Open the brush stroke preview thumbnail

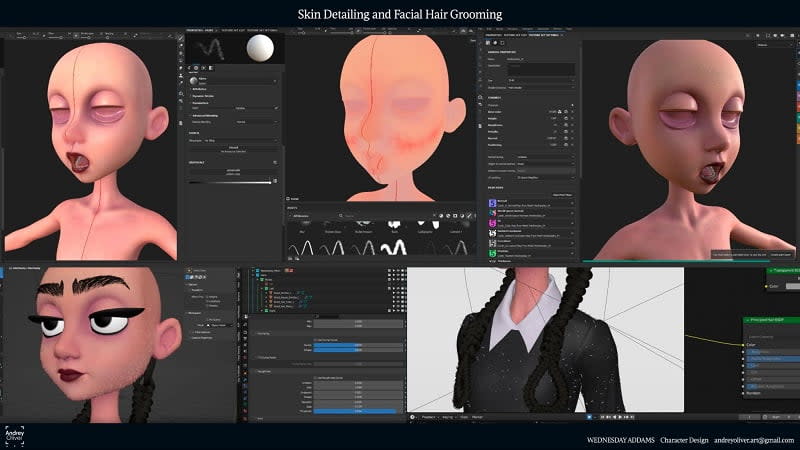211,49
